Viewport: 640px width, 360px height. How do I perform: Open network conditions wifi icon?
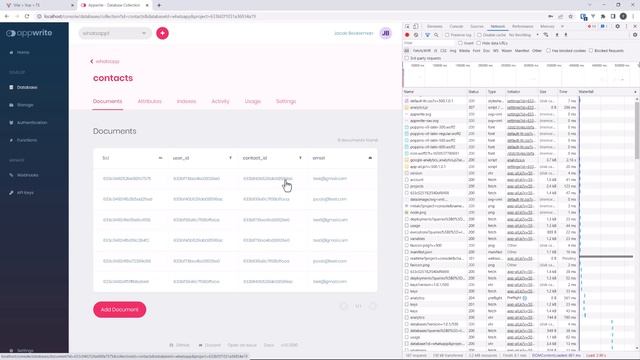coord(546,35)
